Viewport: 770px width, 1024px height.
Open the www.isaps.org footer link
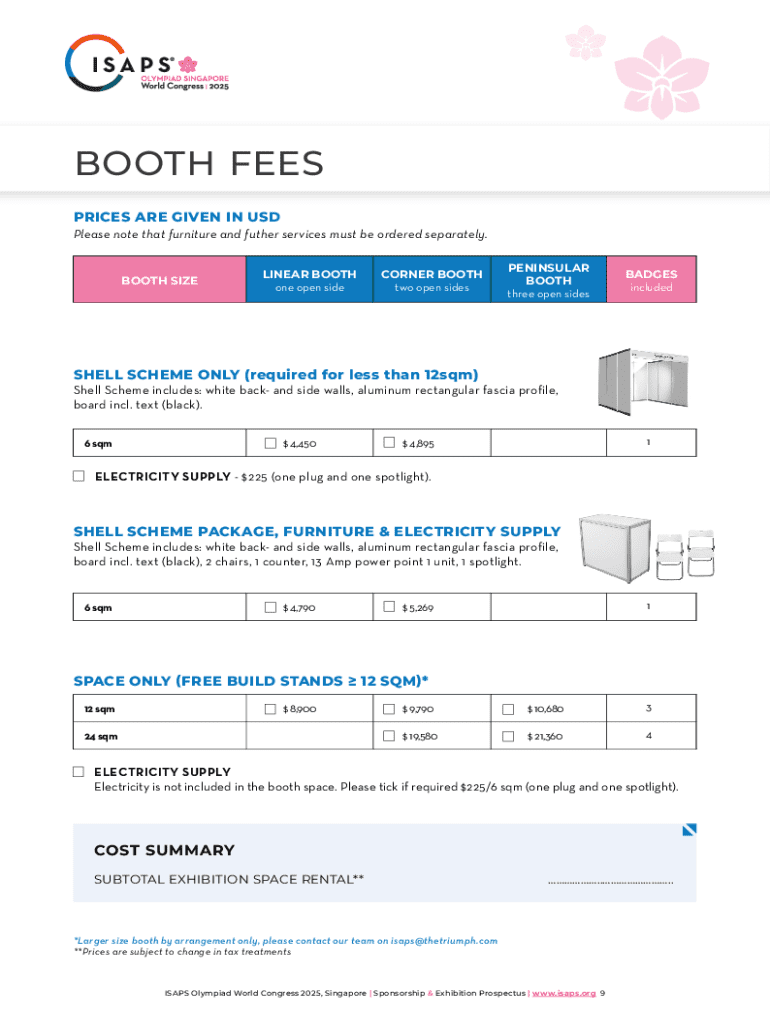[x=563, y=994]
